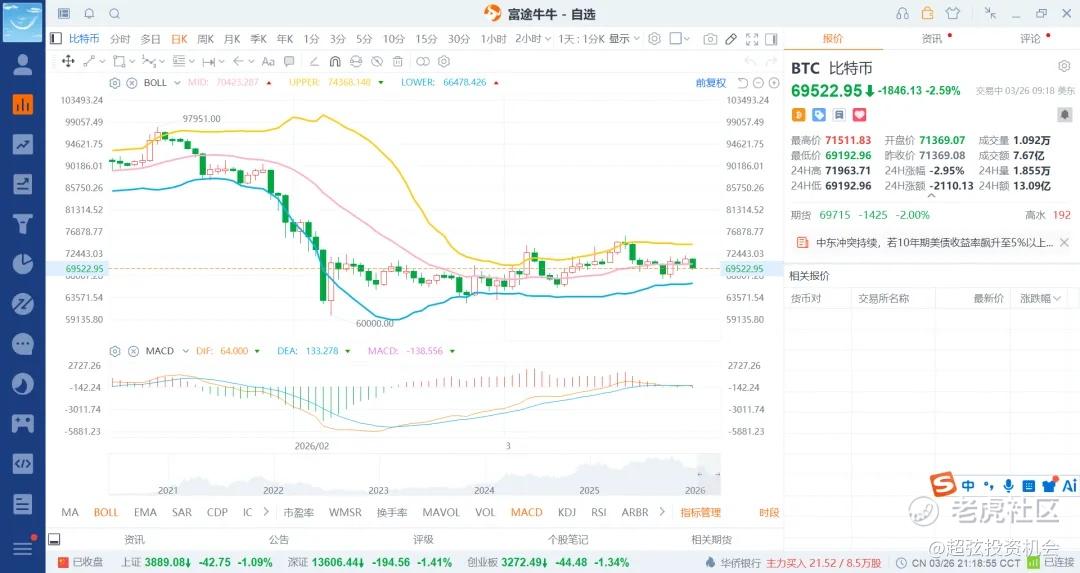Click the timeline navigator range handle
The image size is (1080, 573).
(x=702, y=473)
